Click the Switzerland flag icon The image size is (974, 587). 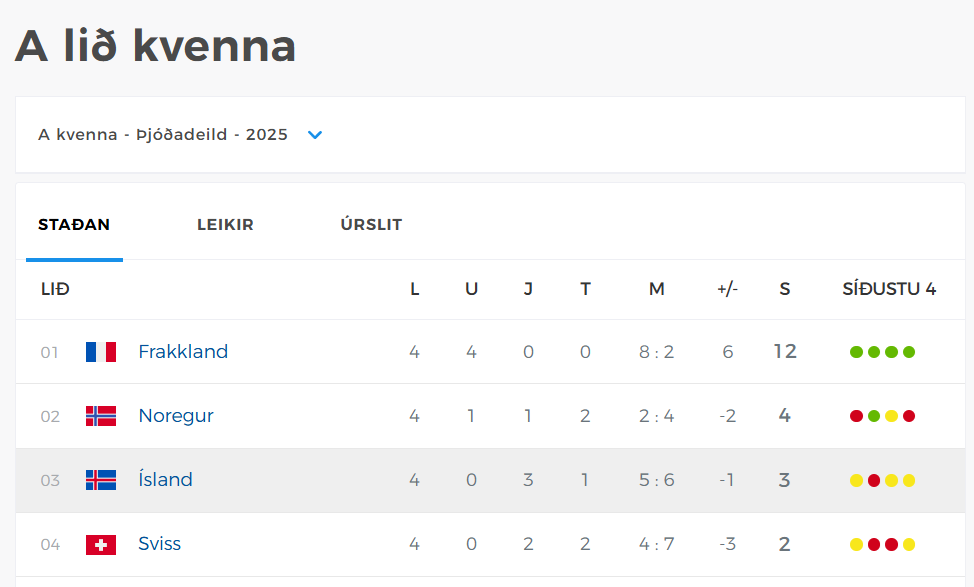coord(101,545)
